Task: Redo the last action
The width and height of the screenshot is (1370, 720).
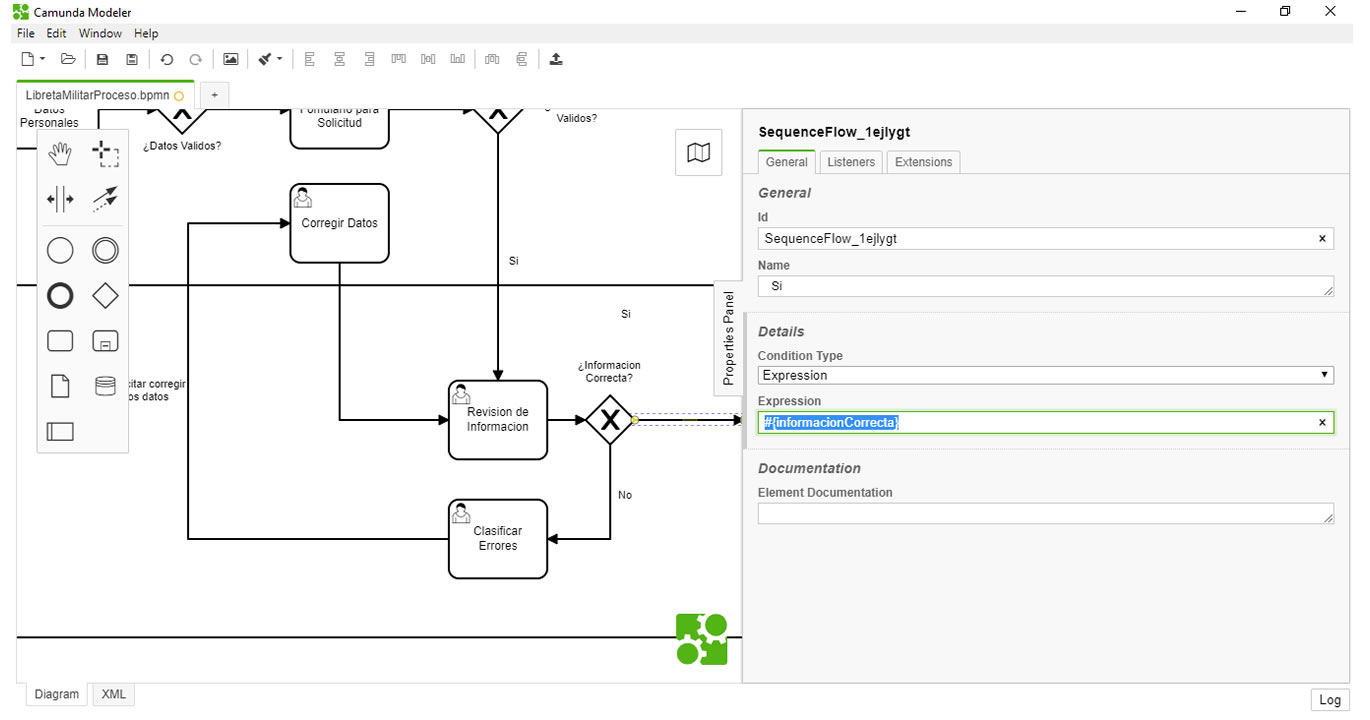Action: [196, 59]
